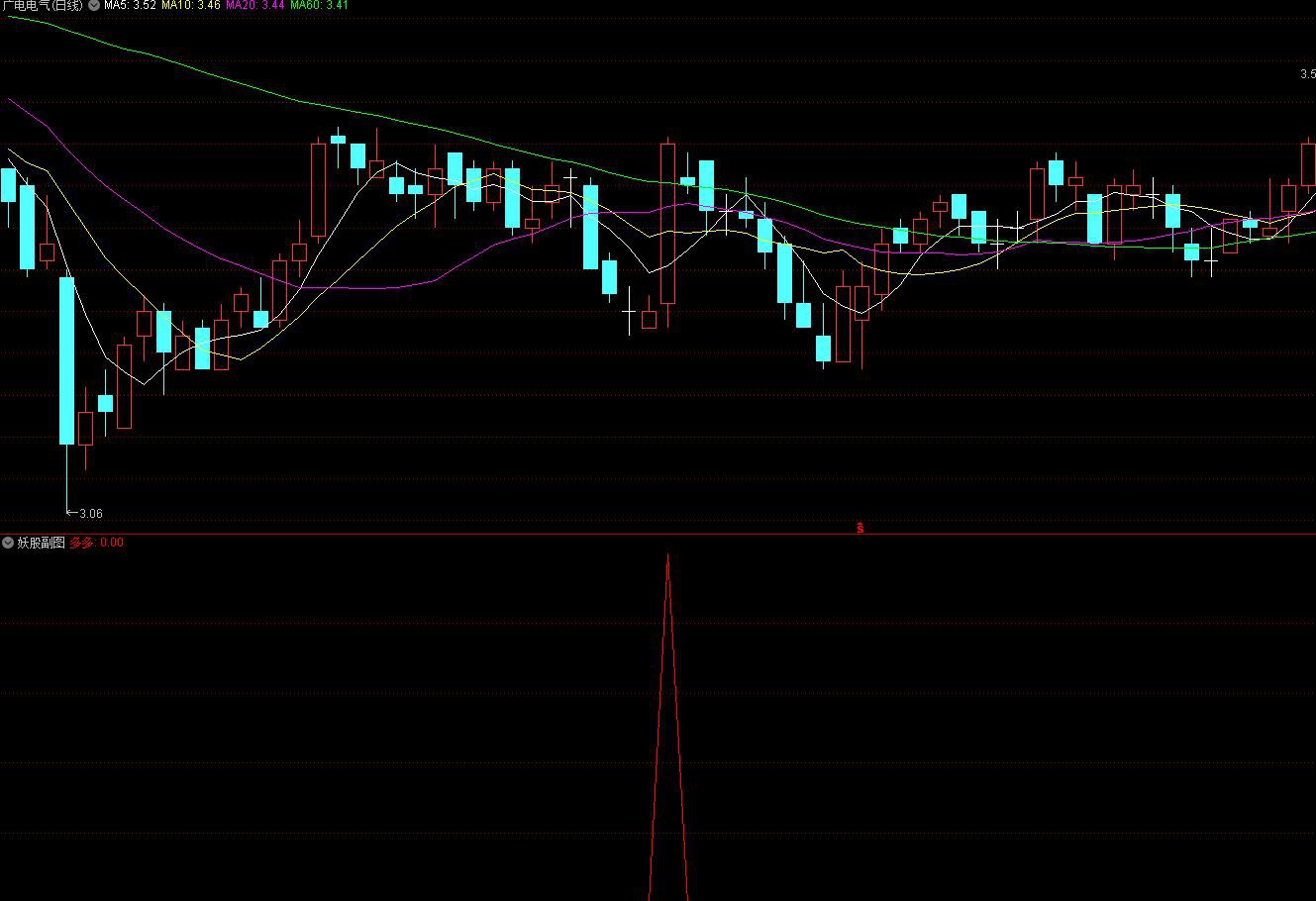Click the red dollar marker on the timeline
This screenshot has width=1316, height=901.
(x=860, y=528)
